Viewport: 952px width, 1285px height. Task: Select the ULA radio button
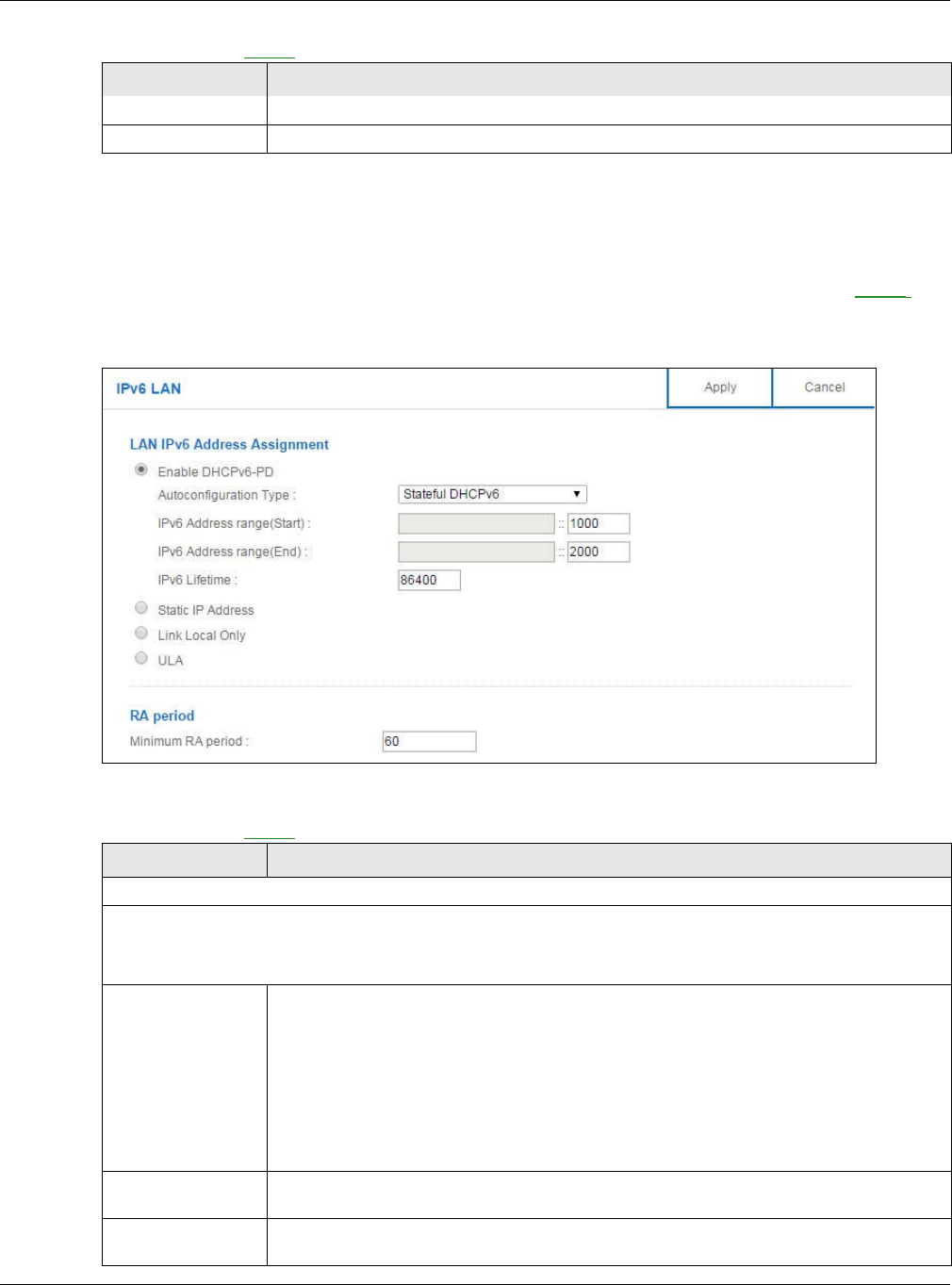point(141,658)
